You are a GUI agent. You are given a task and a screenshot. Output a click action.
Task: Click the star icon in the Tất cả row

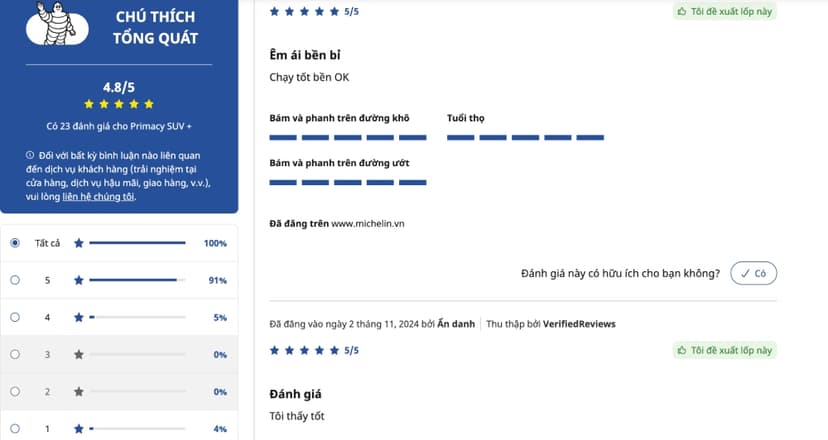pos(79,243)
